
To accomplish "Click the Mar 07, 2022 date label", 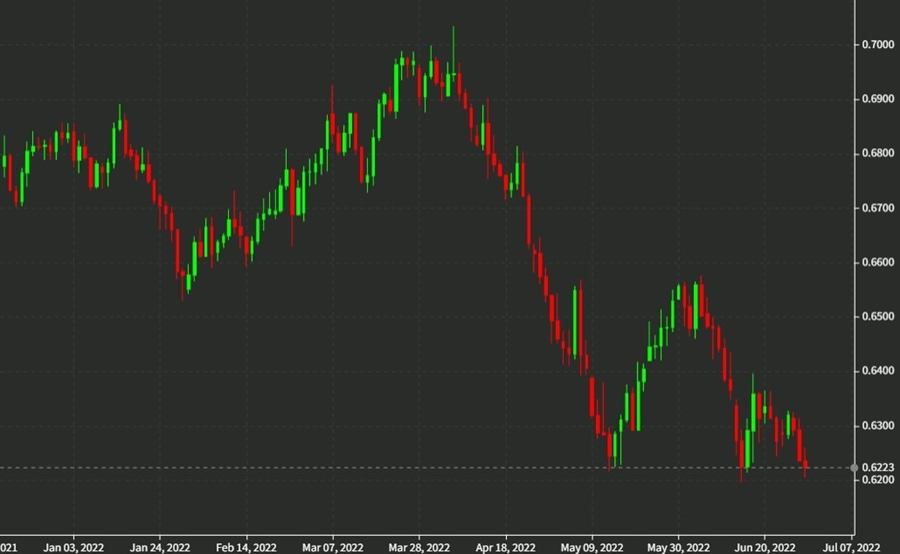I will (x=332, y=548).
